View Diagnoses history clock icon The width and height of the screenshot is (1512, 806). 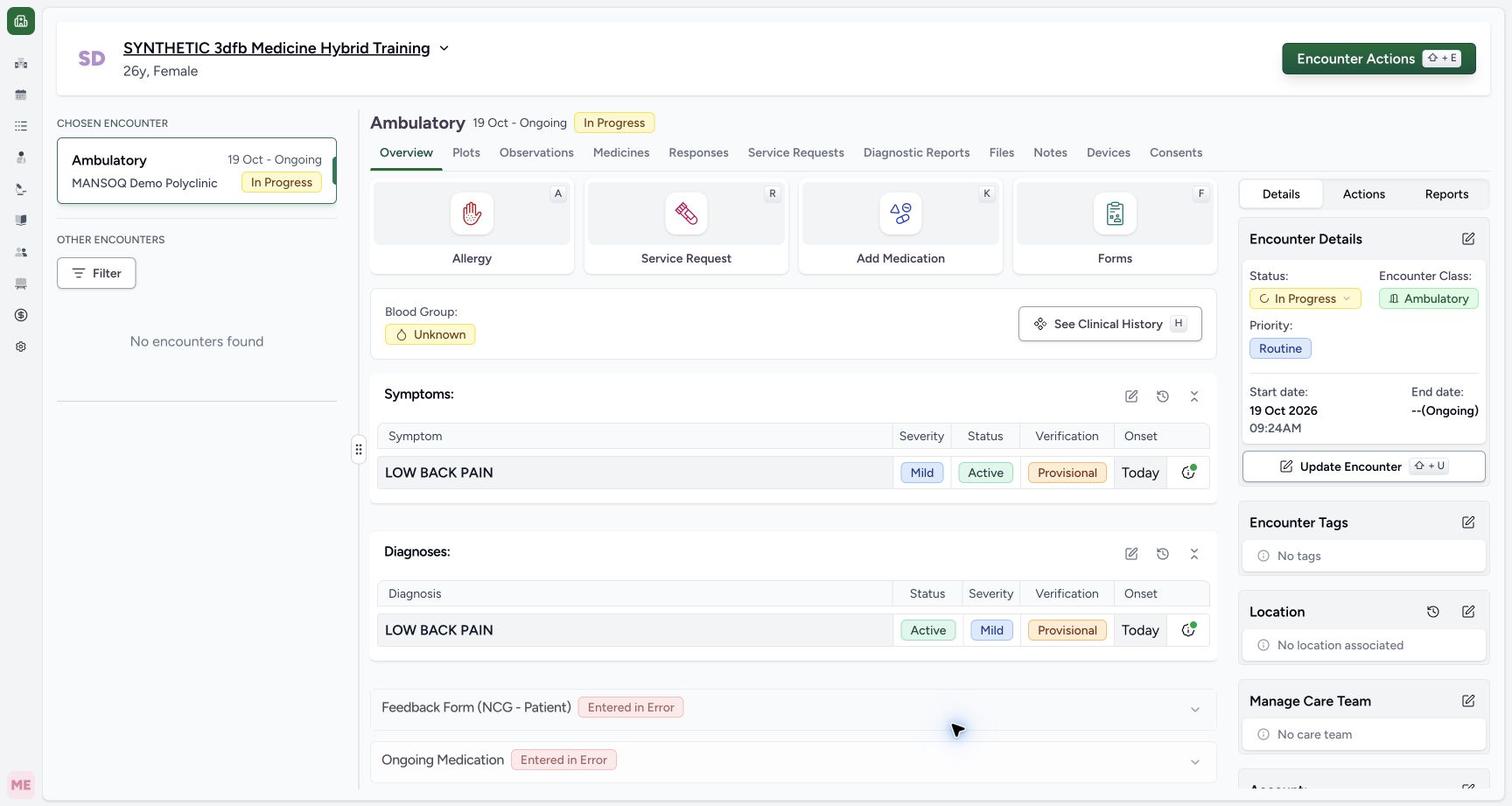[1163, 554]
